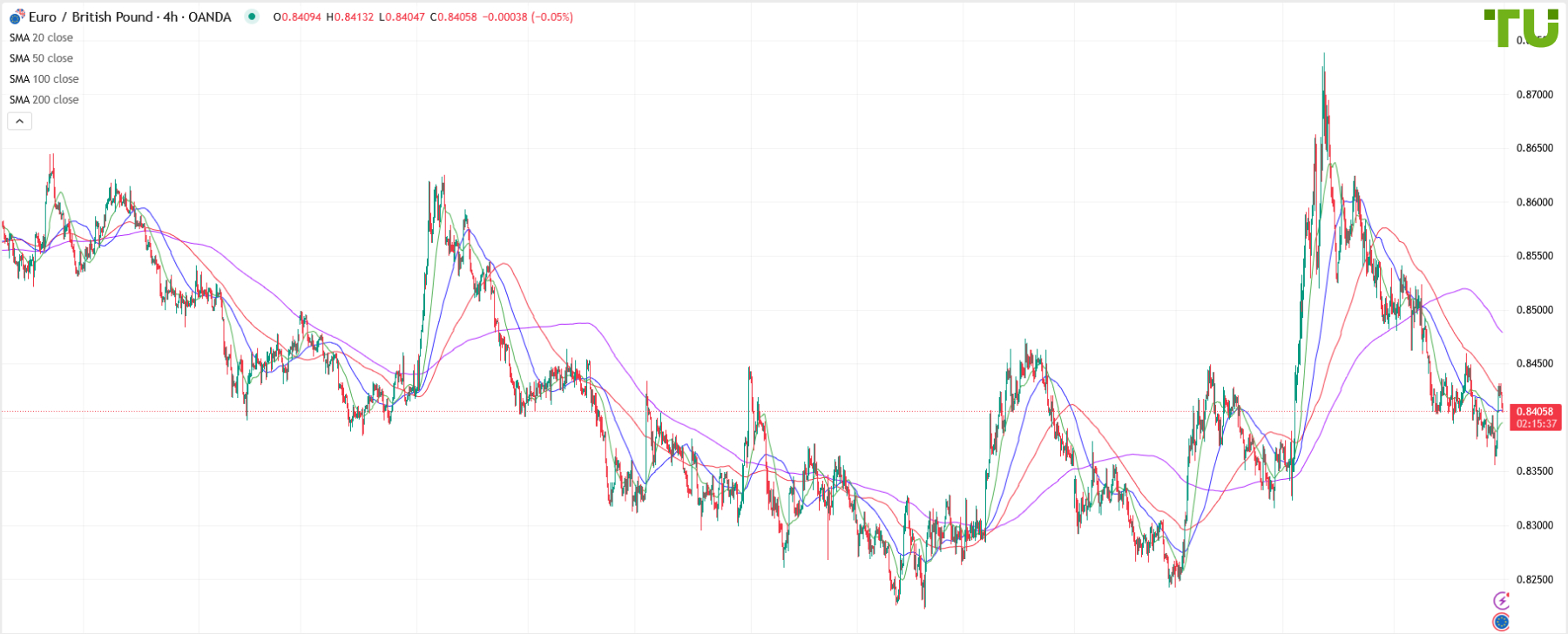This screenshot has height=634, width=1568.
Task: Open the Euro / British Pound symbol title
Action: point(130,17)
